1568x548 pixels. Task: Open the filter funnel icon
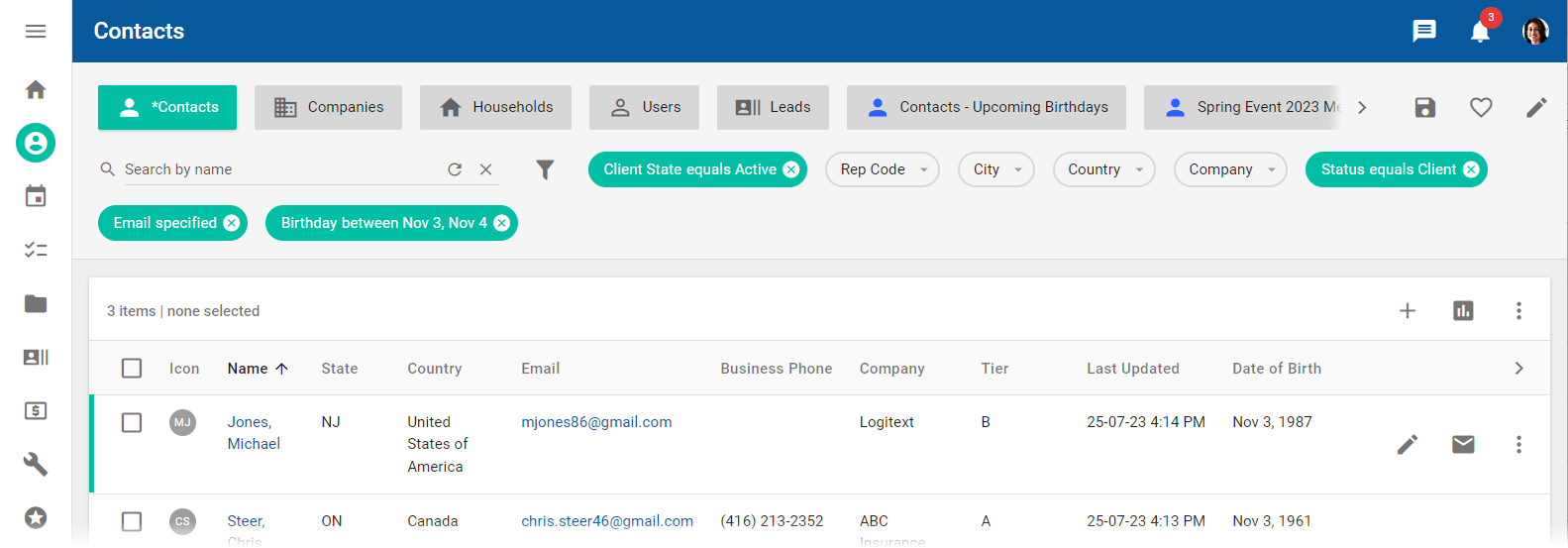[545, 169]
